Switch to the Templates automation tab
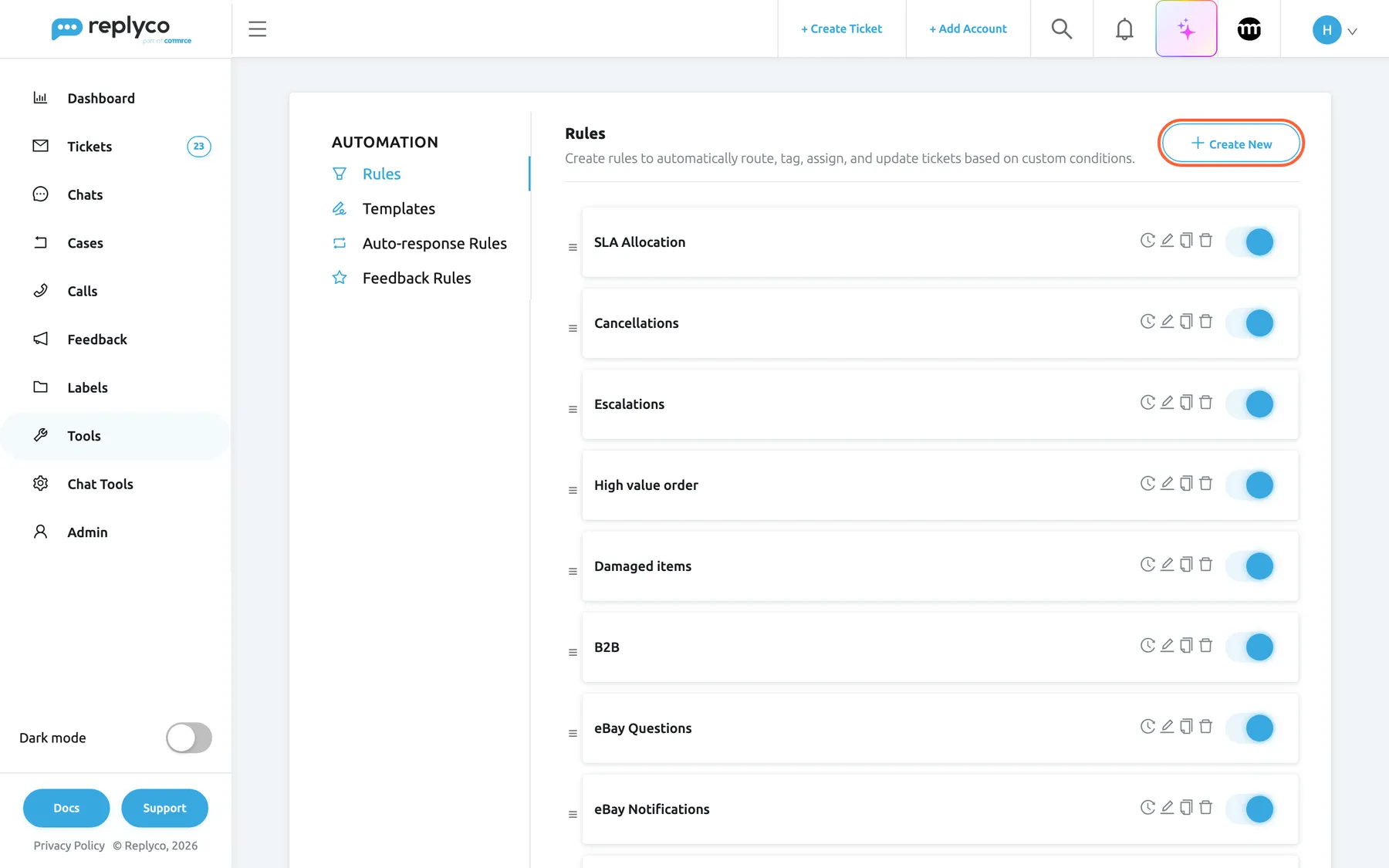 [398, 208]
